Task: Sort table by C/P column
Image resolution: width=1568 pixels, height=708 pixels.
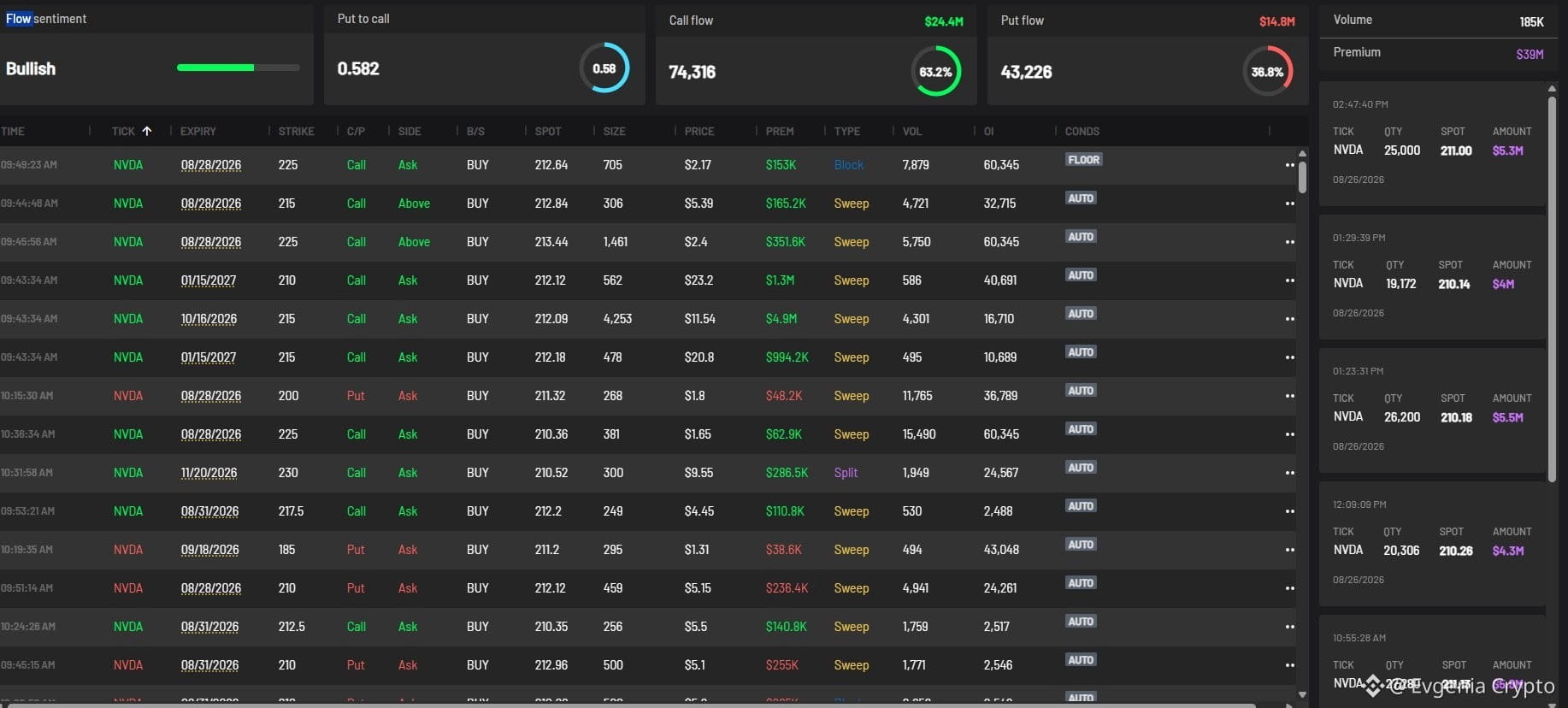Action: [x=356, y=131]
